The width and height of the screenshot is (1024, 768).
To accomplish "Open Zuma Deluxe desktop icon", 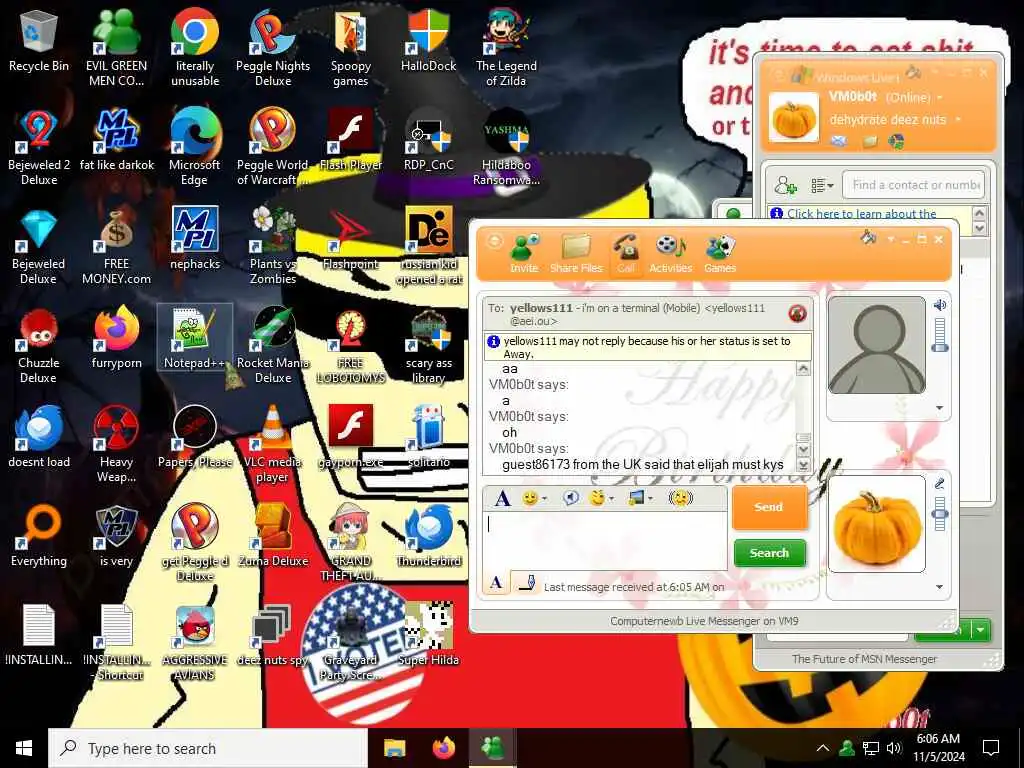I will click(272, 536).
